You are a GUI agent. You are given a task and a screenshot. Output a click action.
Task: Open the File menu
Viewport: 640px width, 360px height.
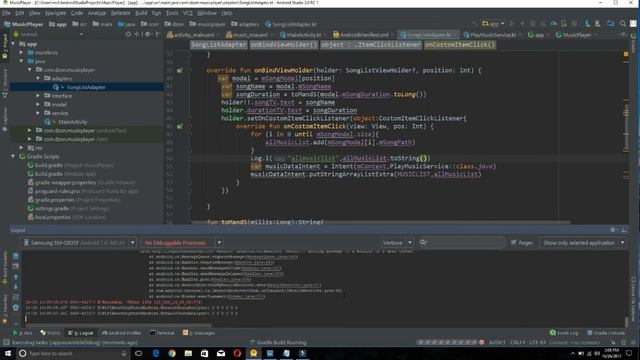(x=6, y=13)
